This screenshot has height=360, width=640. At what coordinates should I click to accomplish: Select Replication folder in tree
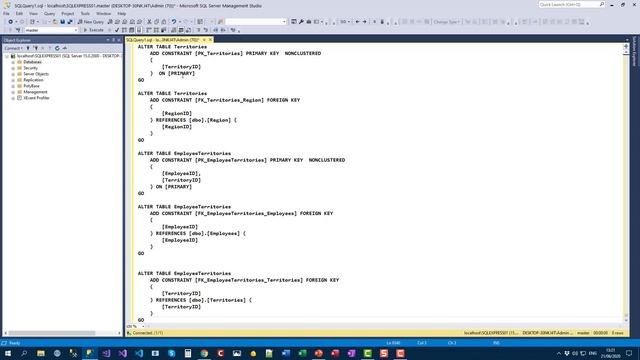pos(33,80)
